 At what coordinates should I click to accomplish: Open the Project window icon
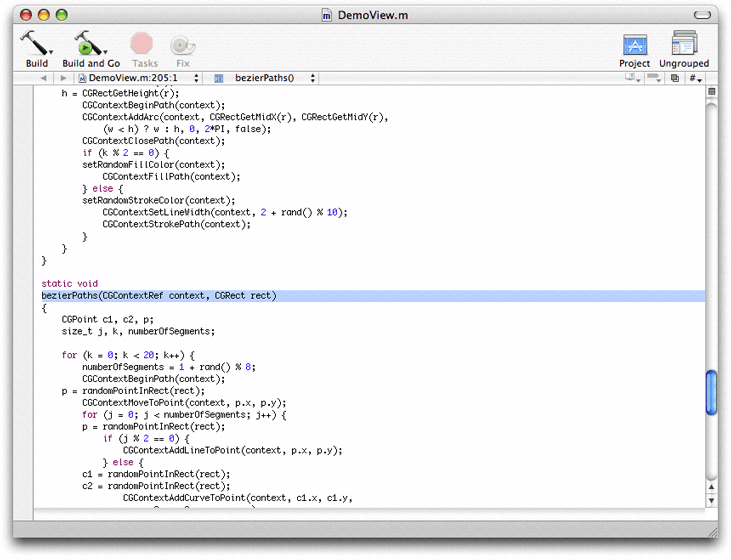[x=634, y=44]
